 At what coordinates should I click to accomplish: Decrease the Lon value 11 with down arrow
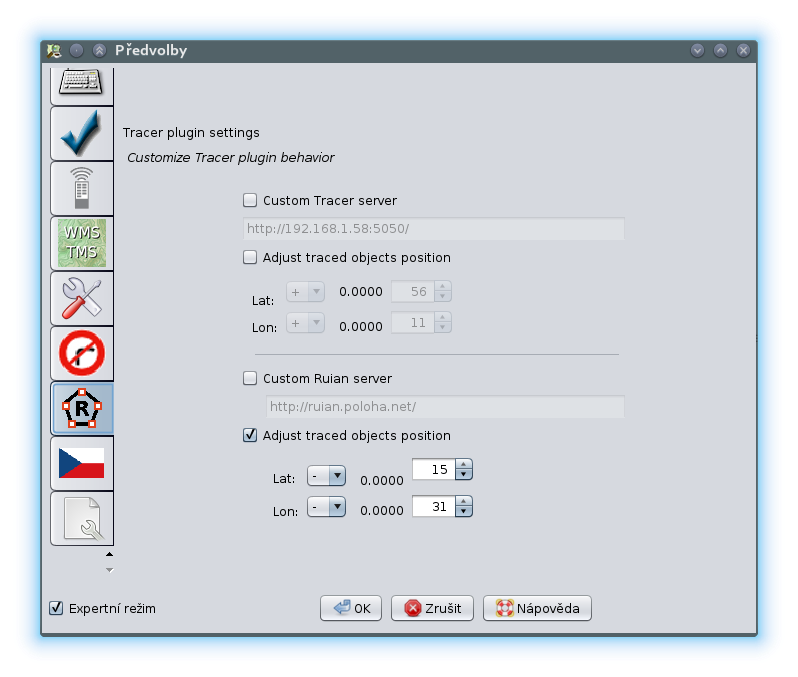coord(443,327)
